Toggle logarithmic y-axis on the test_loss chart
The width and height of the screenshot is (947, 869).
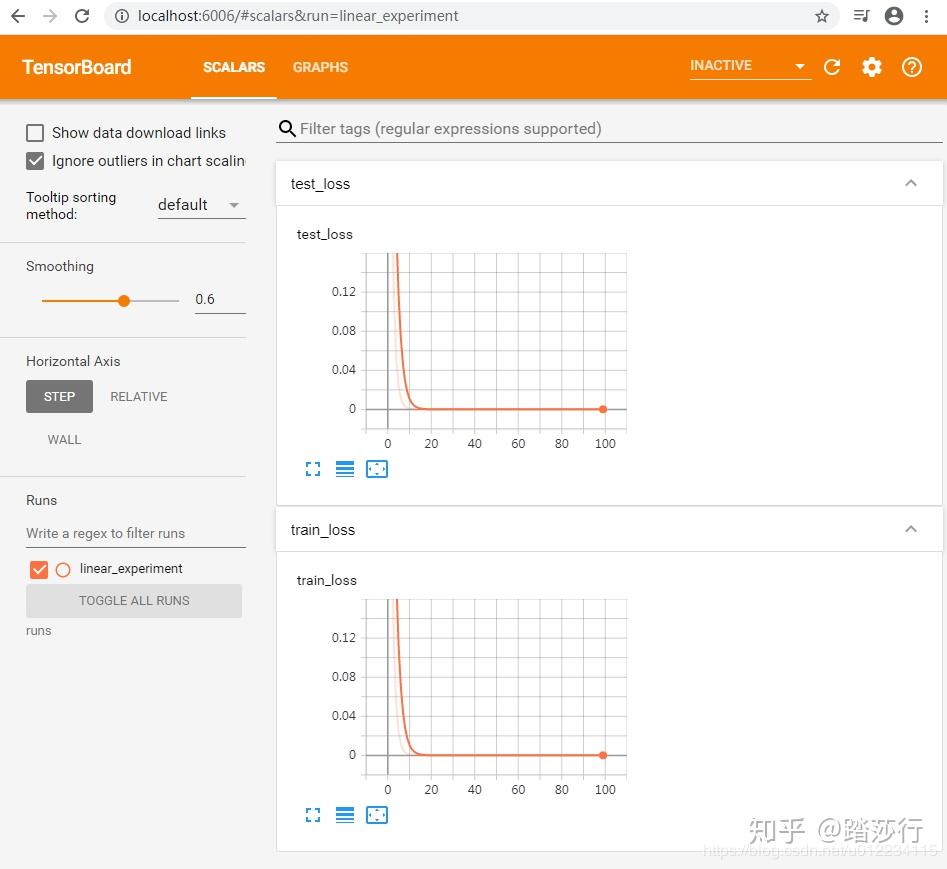pos(344,468)
